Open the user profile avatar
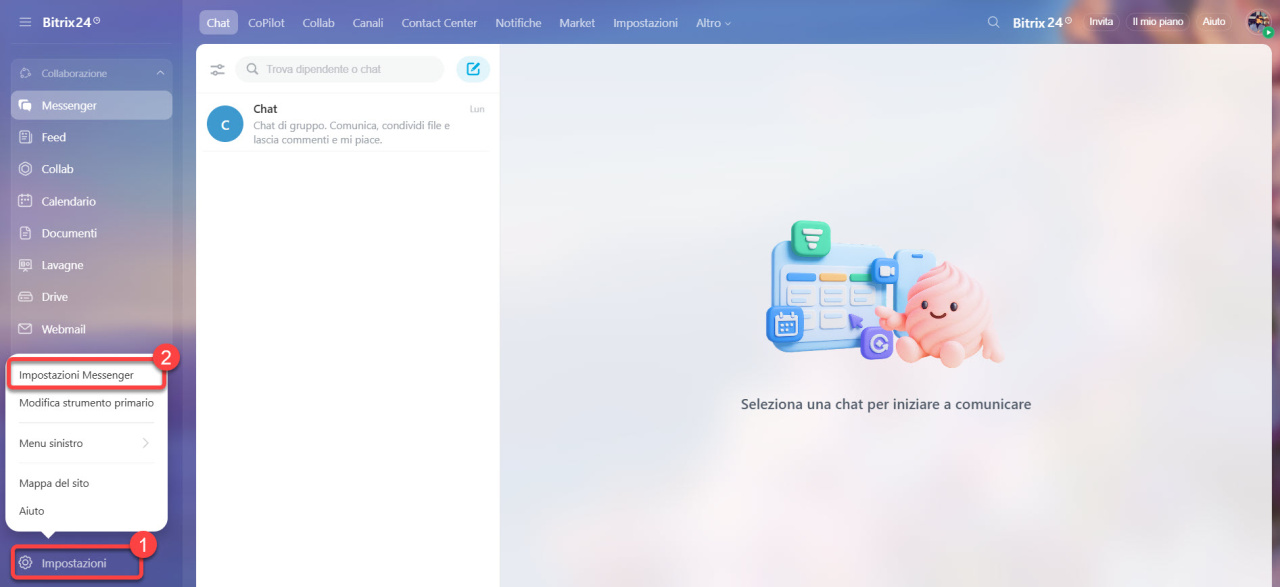This screenshot has width=1280, height=587. click(1259, 22)
